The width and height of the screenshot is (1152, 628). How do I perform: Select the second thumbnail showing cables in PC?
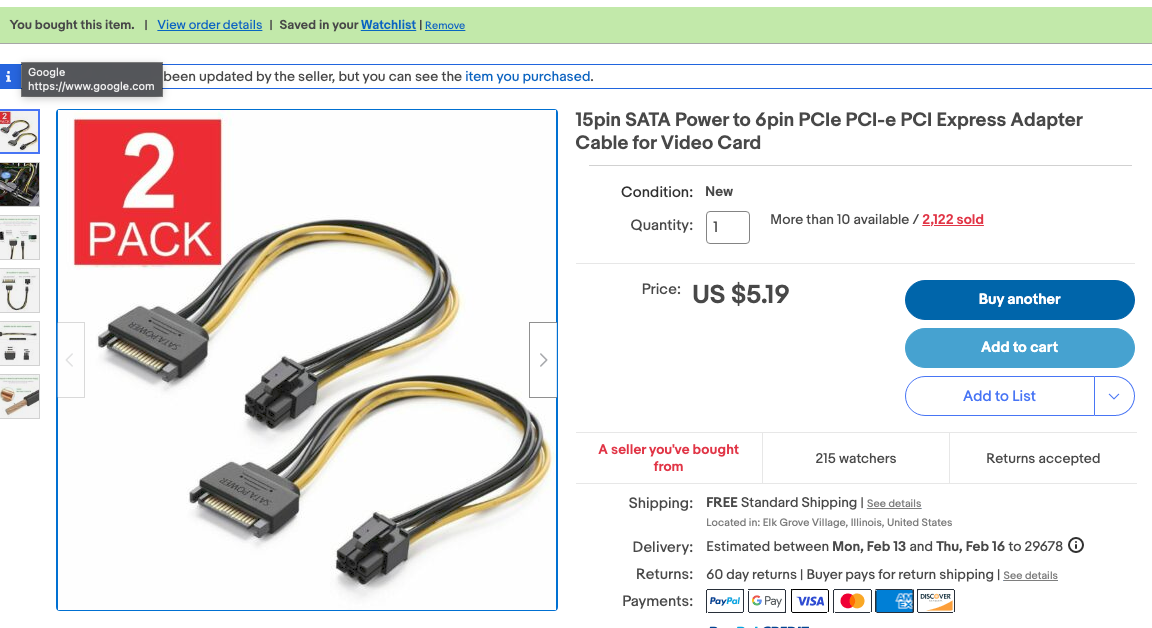coord(20,184)
